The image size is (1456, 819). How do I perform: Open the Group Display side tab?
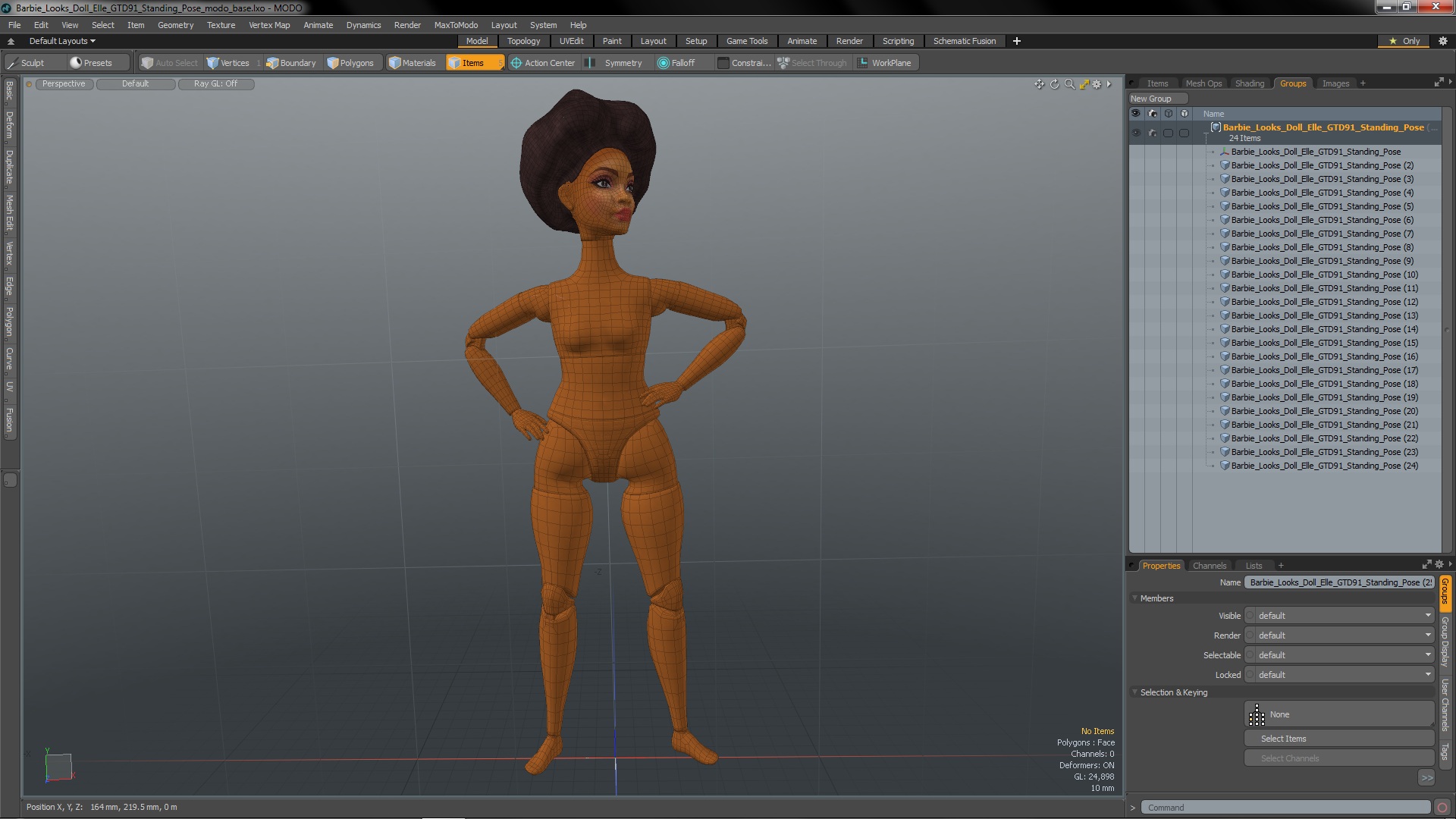click(x=1445, y=642)
